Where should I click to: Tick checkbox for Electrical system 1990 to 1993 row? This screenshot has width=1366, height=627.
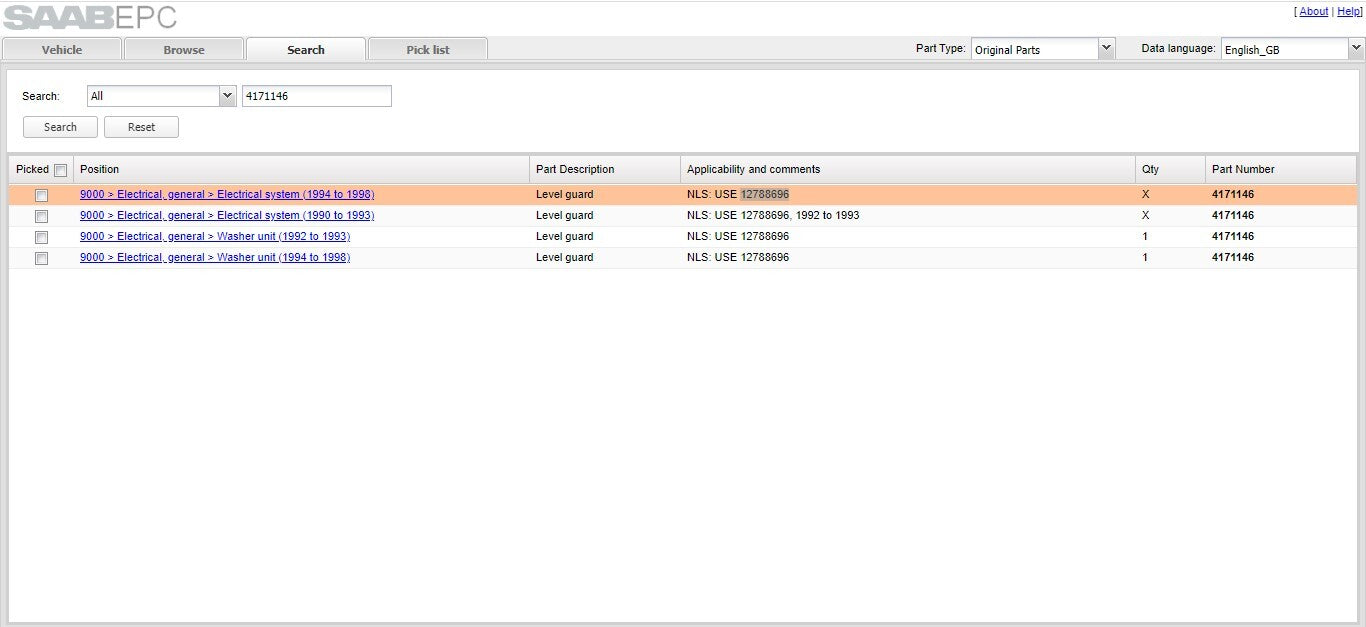pyautogui.click(x=42, y=216)
